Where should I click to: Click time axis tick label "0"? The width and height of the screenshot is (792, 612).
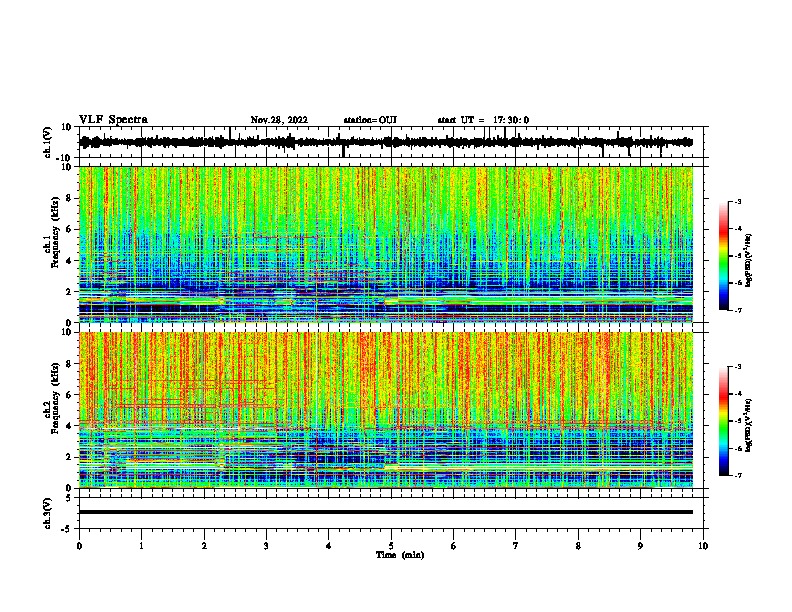pos(79,546)
